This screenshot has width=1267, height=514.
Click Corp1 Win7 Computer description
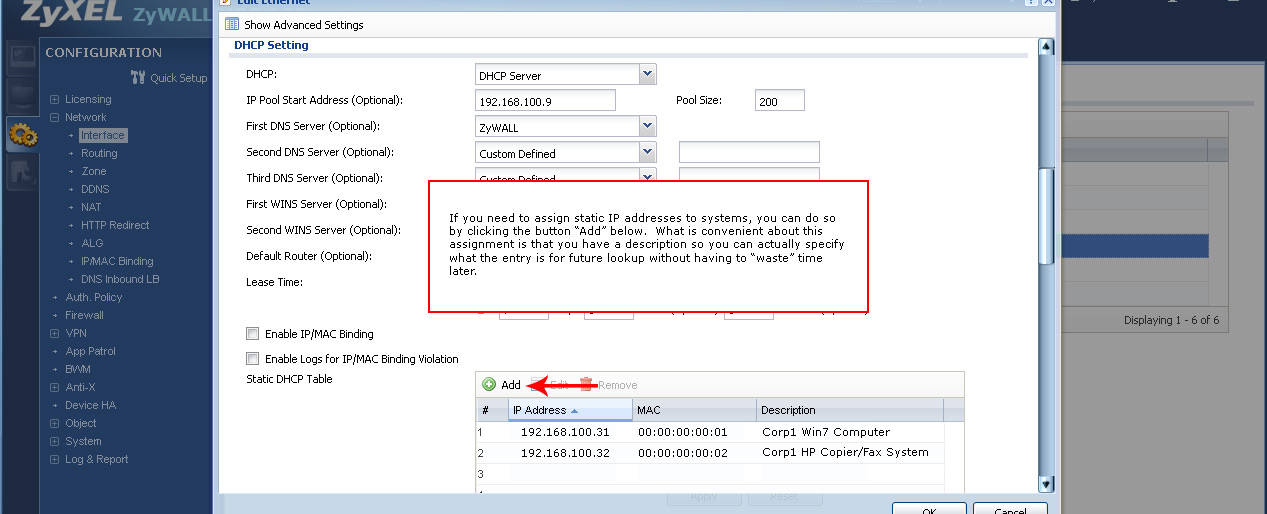(826, 432)
